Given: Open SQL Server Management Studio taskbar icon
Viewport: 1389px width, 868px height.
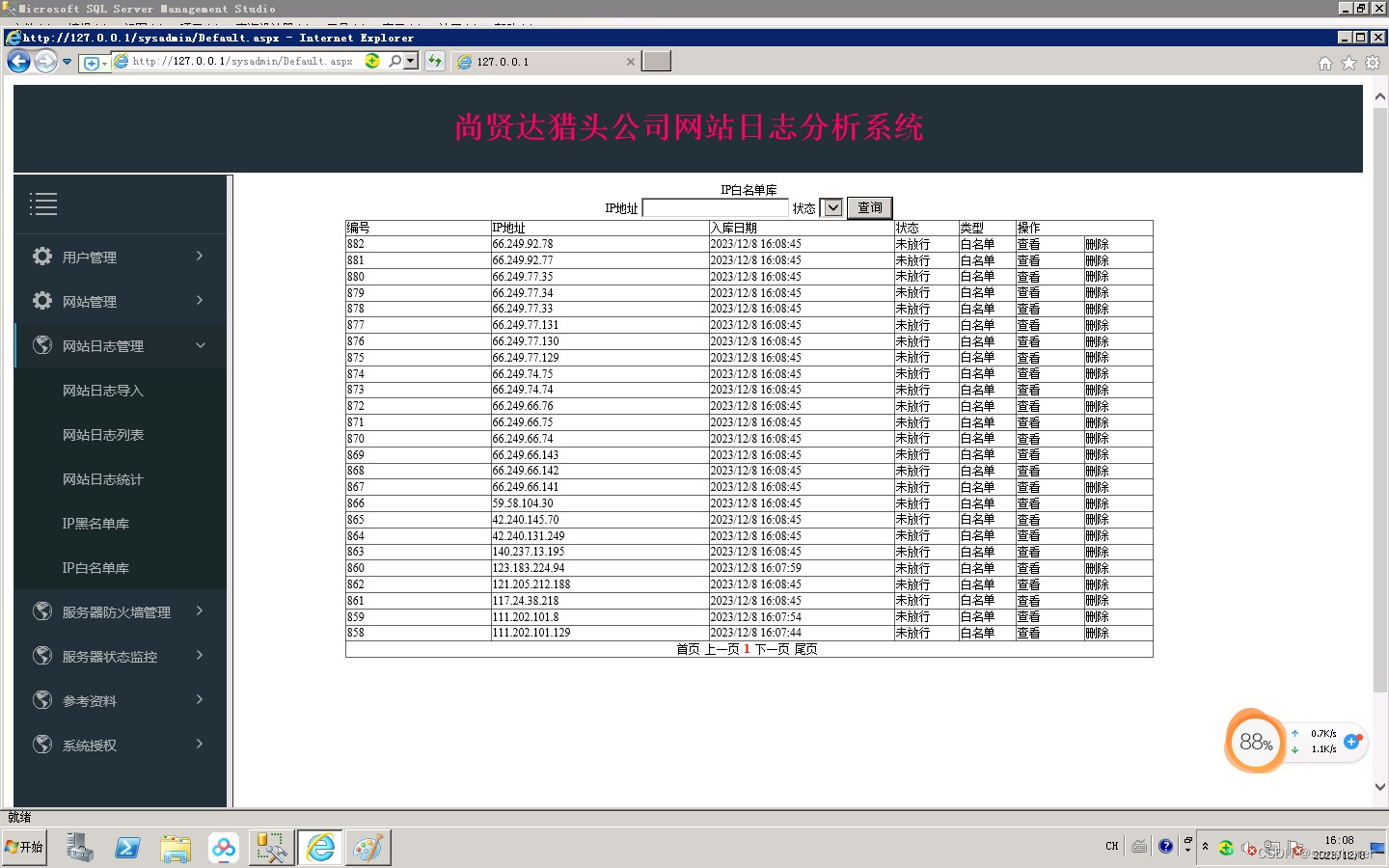Looking at the screenshot, I should (272, 848).
